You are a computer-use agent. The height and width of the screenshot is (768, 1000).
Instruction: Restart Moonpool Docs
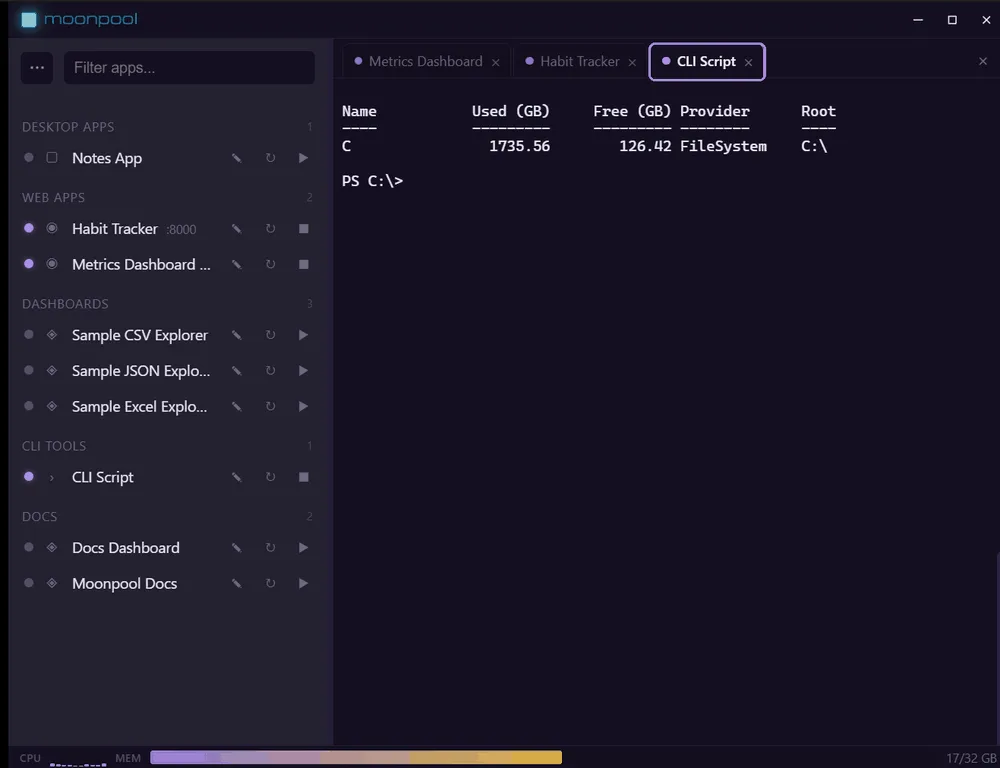pos(270,584)
